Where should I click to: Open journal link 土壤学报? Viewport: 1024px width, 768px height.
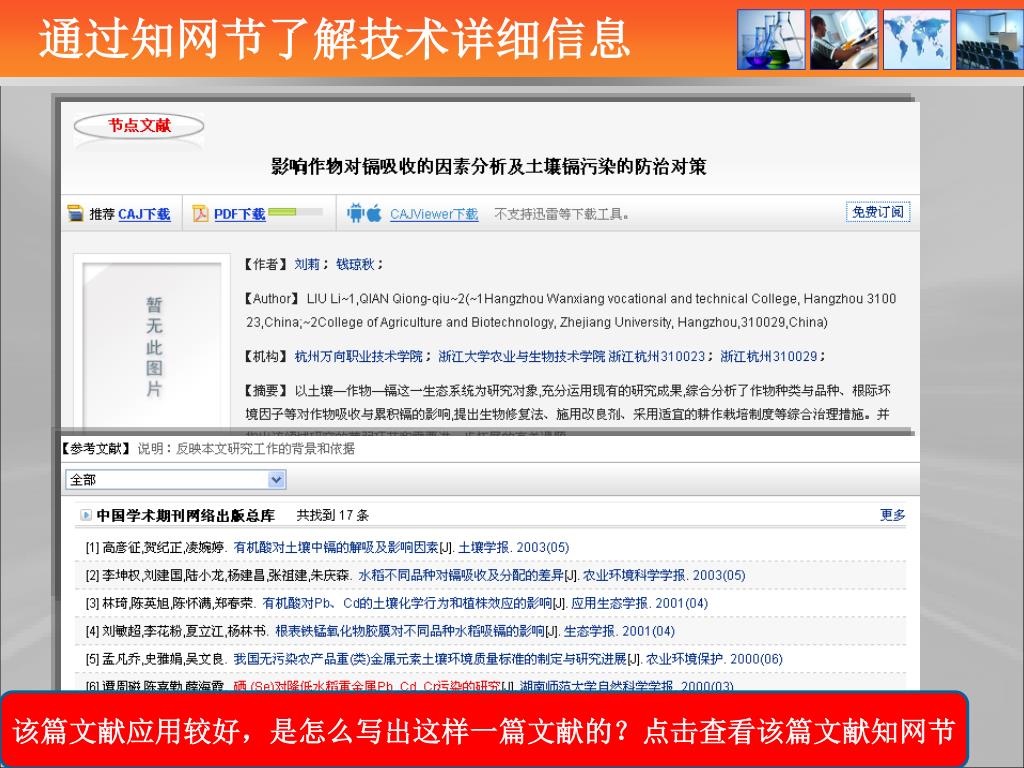(483, 547)
